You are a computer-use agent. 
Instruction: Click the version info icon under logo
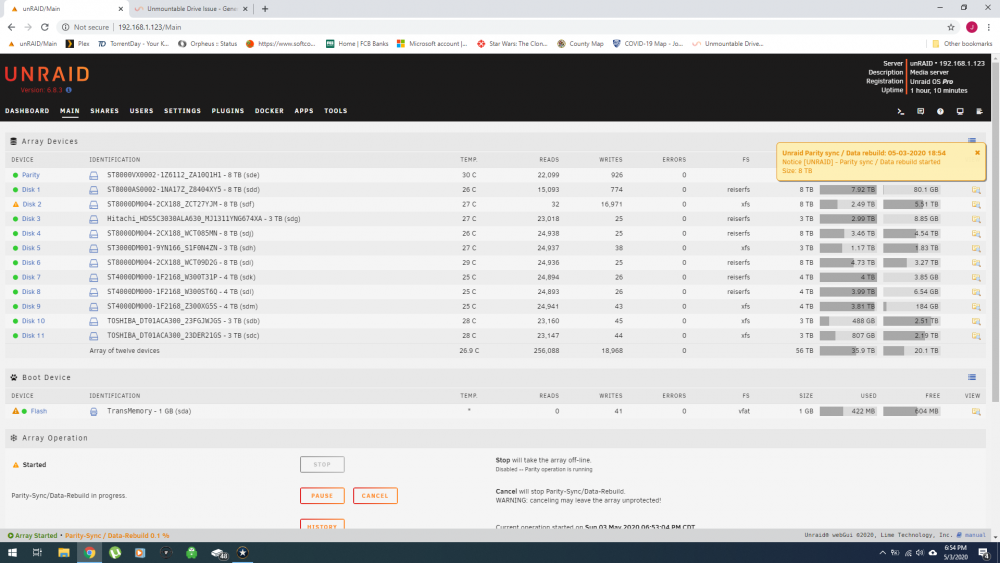(x=69, y=90)
